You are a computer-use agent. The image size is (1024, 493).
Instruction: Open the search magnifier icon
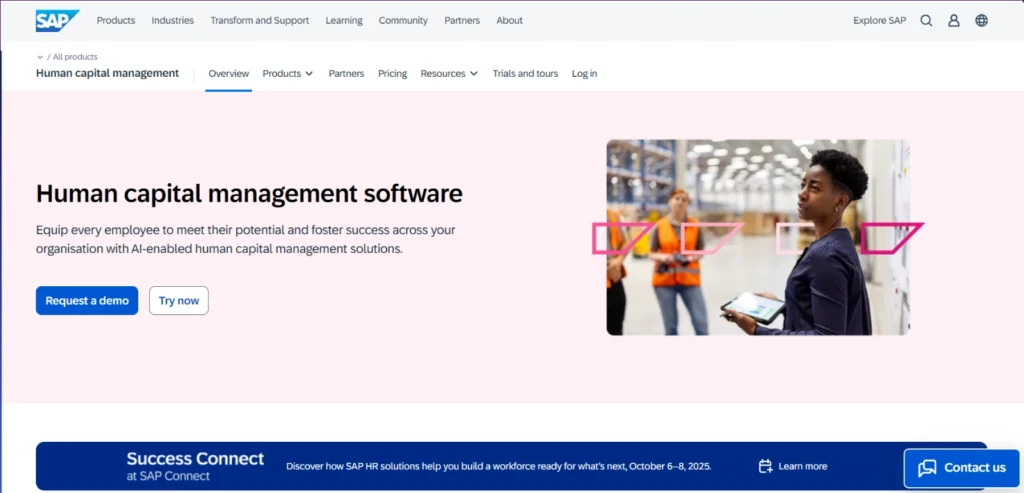coord(926,20)
